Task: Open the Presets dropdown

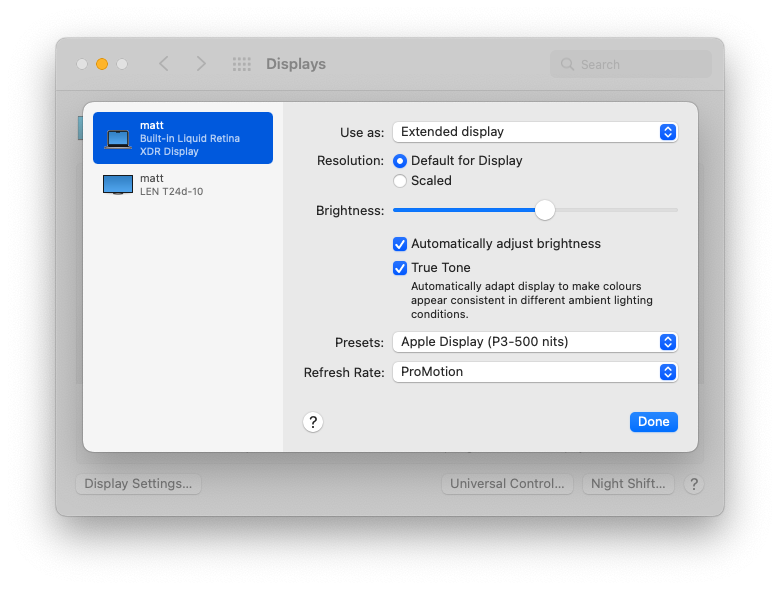Action: pos(535,342)
